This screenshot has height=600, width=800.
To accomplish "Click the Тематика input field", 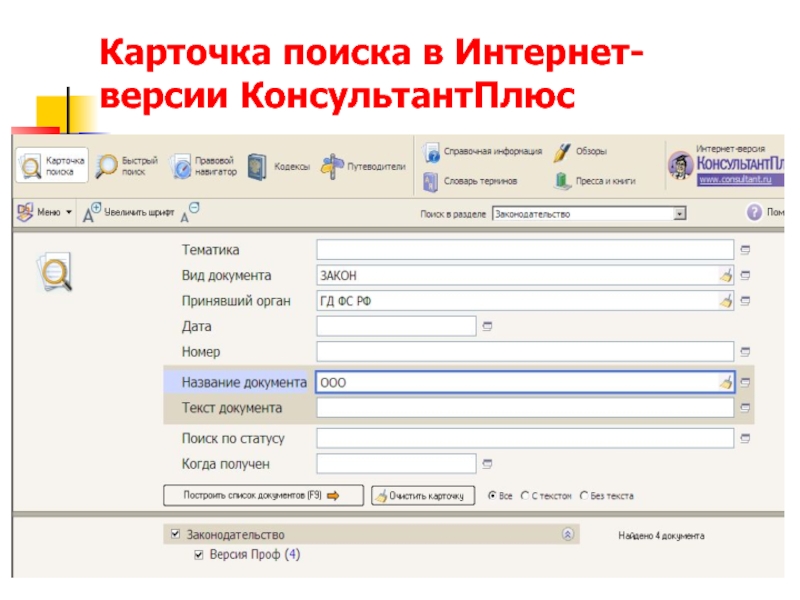I will point(525,250).
